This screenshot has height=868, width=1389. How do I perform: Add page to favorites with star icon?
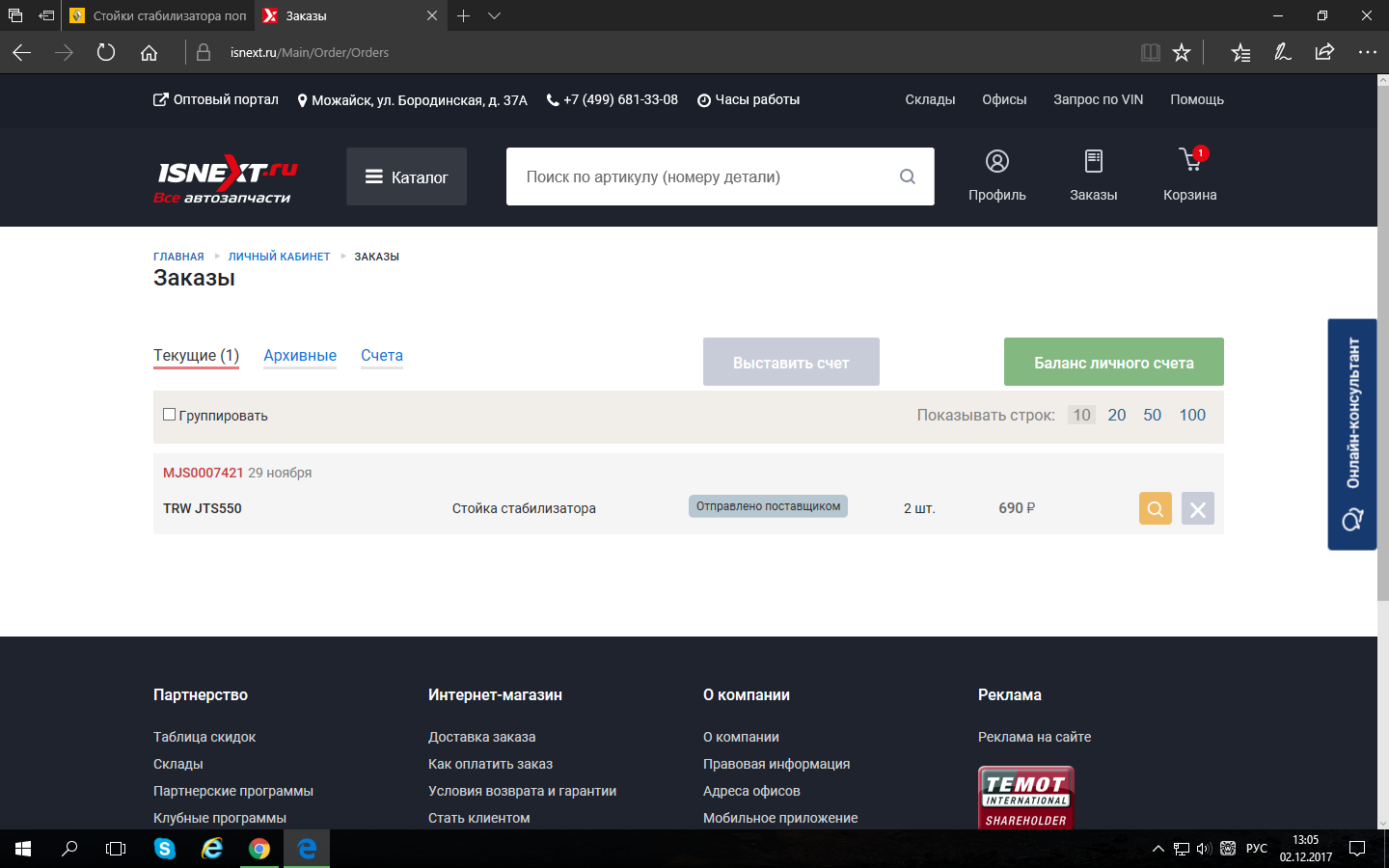click(1182, 53)
